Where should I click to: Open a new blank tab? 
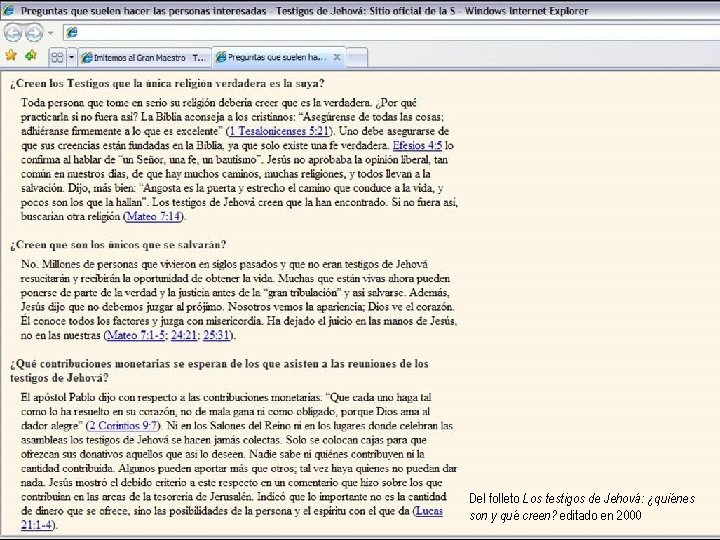click(357, 57)
